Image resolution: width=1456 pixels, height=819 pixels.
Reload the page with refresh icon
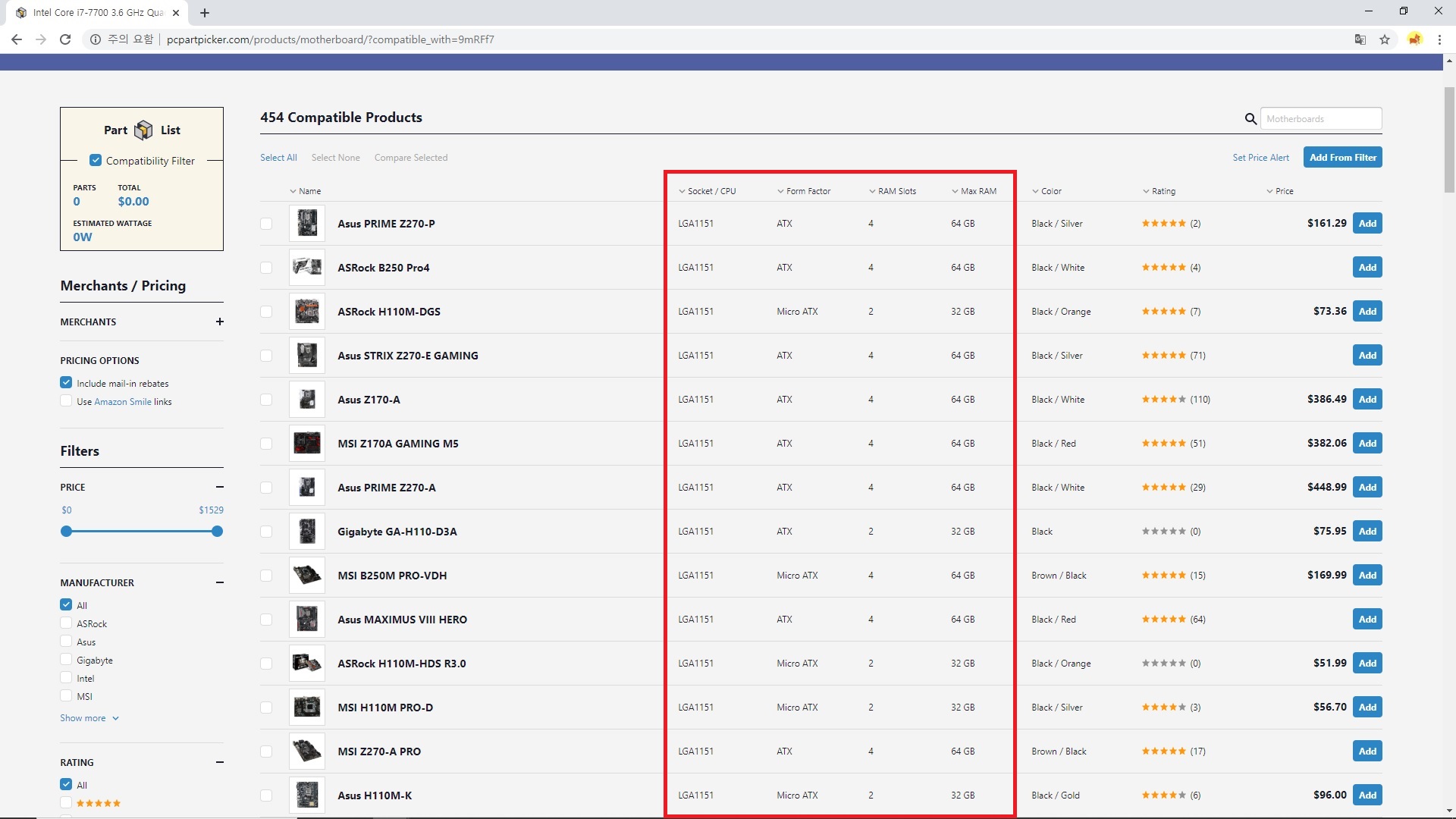(x=65, y=39)
